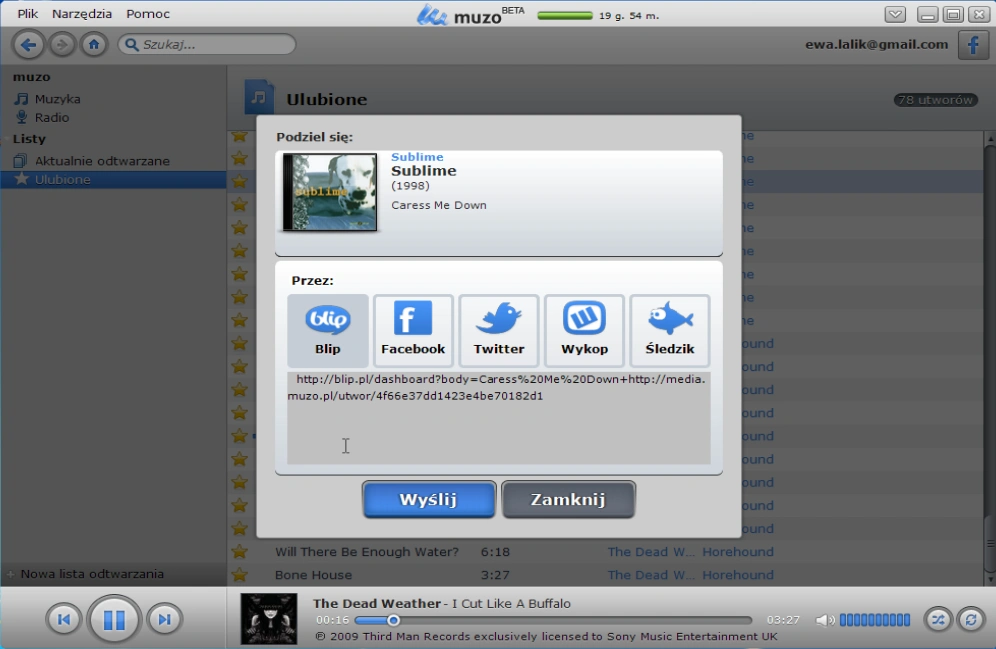Open the home screen icon
996x649 pixels.
[94, 44]
